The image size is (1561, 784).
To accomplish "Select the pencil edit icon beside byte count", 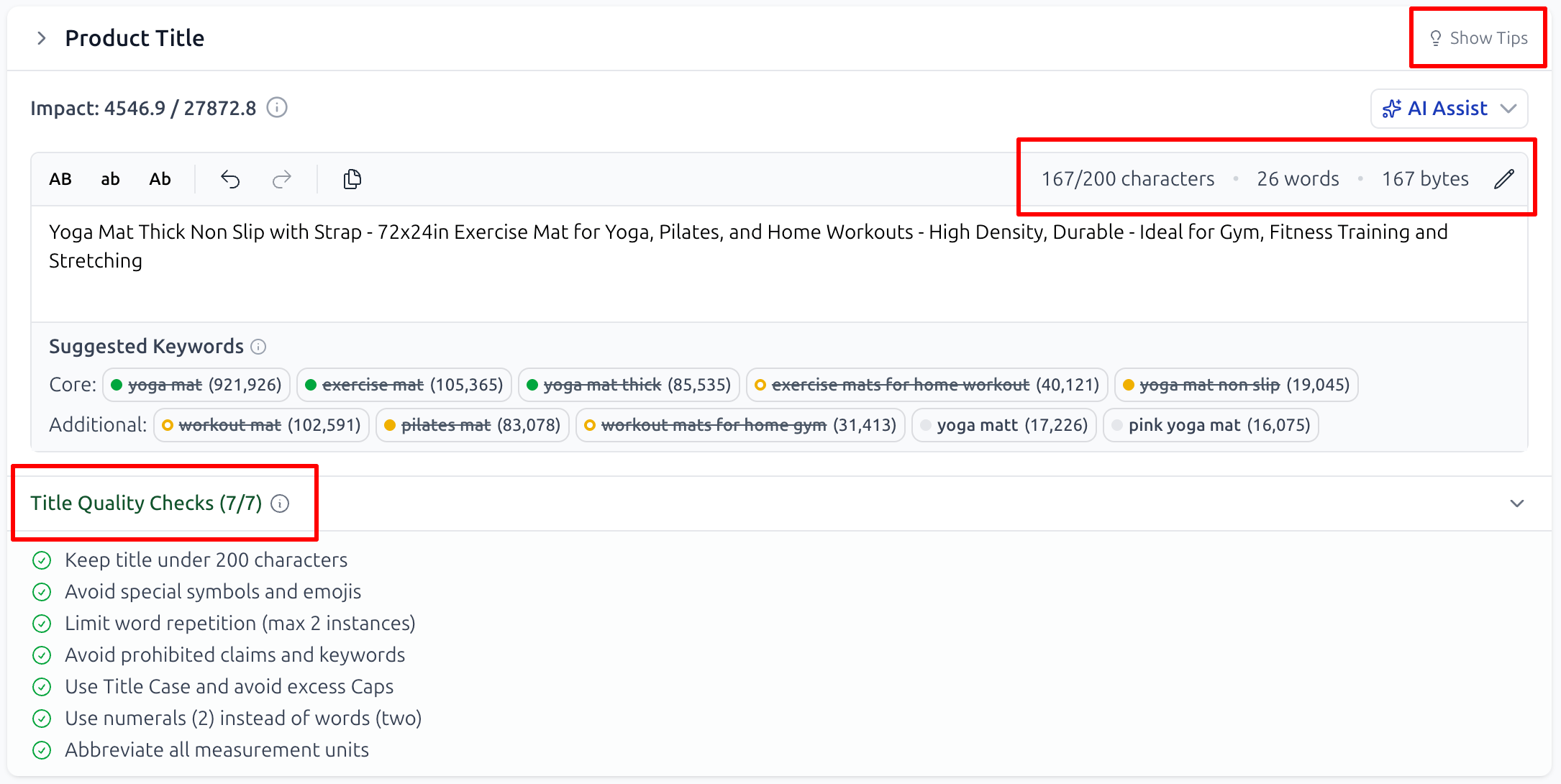I will 1504,178.
